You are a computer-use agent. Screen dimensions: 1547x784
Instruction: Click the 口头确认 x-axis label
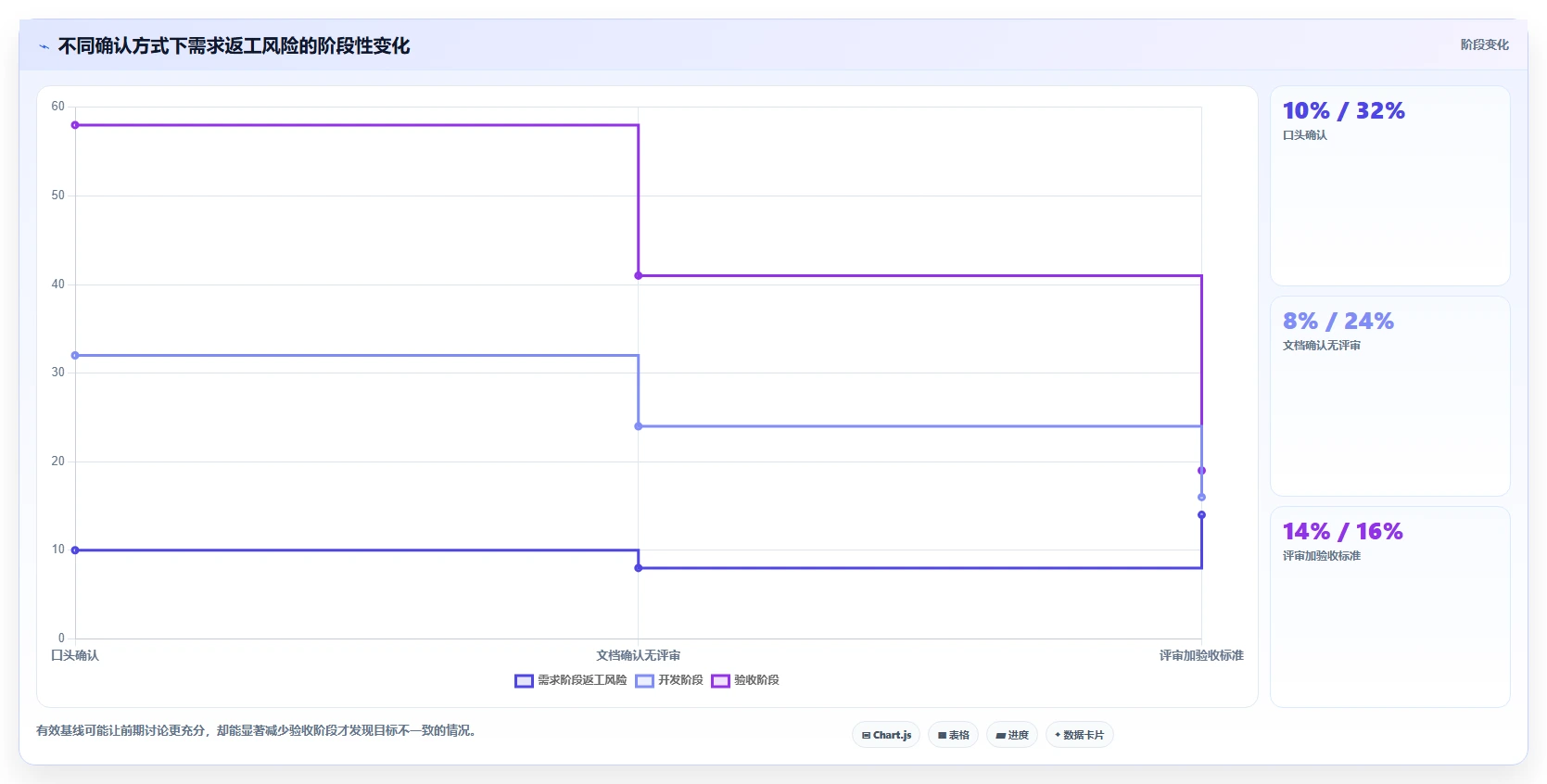[x=75, y=655]
